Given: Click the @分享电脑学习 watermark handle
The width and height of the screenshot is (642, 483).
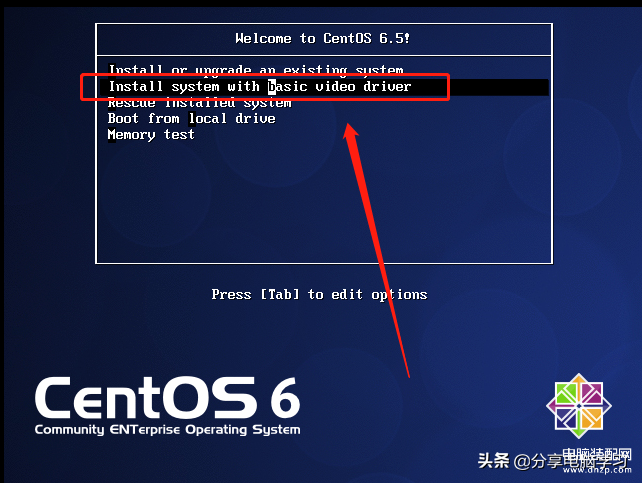Looking at the screenshot, I should point(571,461).
